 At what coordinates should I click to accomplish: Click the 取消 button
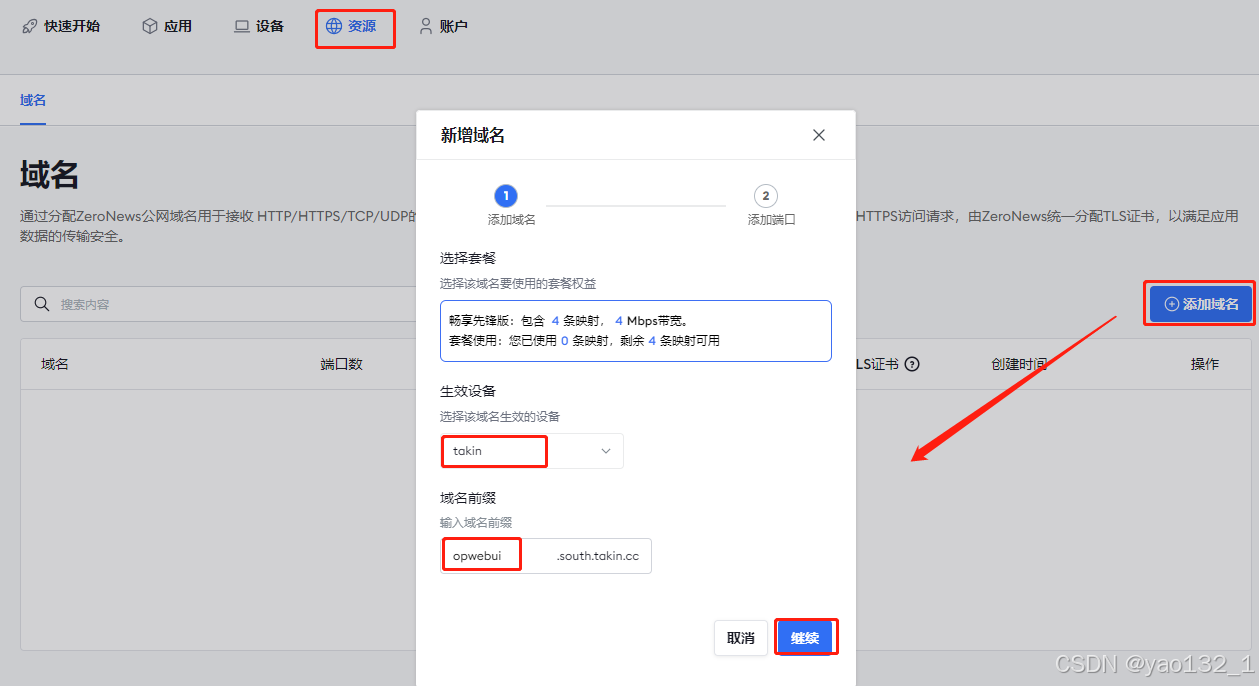[x=741, y=638]
